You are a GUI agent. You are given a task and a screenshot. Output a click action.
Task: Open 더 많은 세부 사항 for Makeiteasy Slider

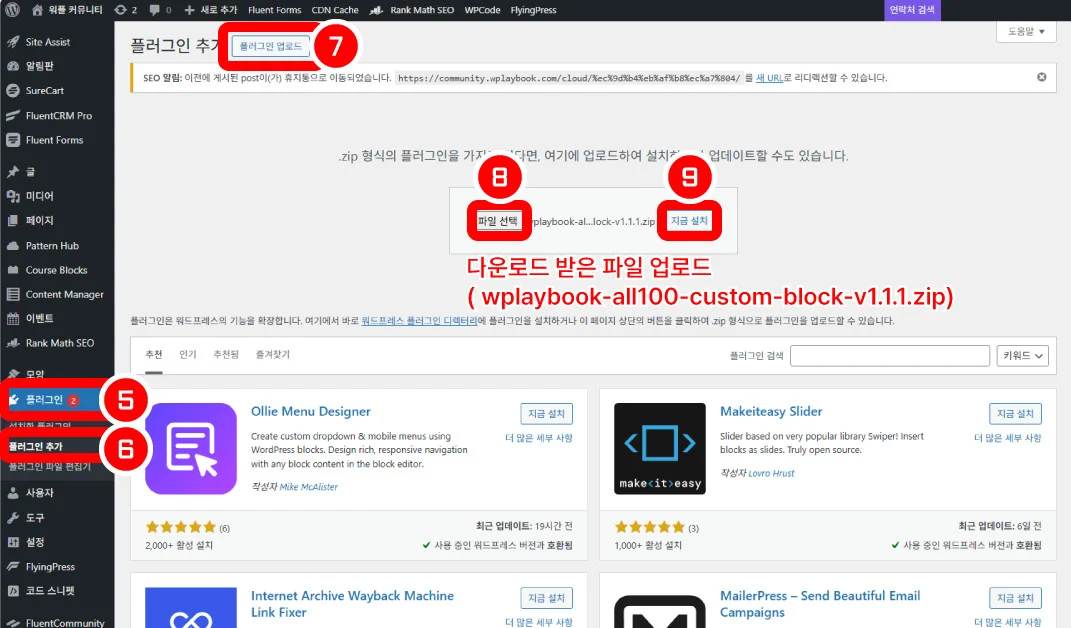click(1007, 438)
